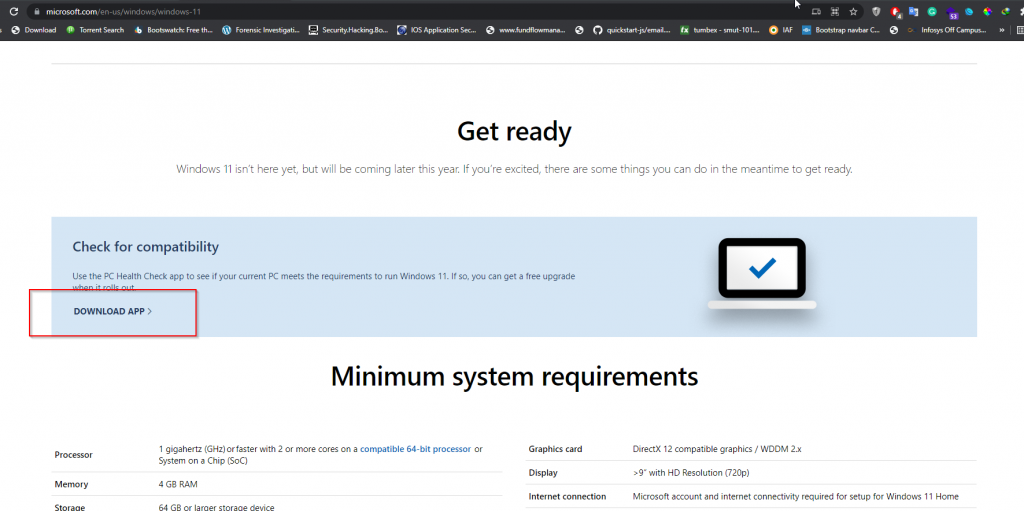Viewport: 1024px width, 511px height.
Task: Reload the page with the refresh icon
Action: pyautogui.click(x=14, y=12)
